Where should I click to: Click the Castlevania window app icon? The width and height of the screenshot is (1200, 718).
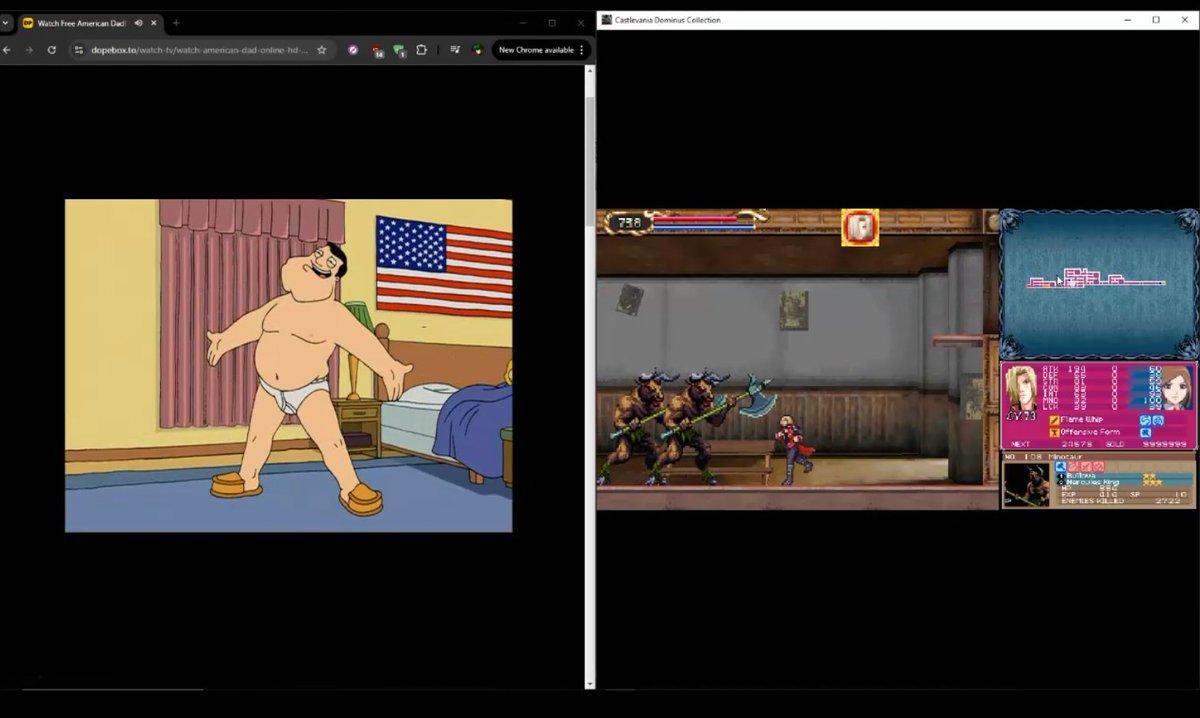(x=606, y=20)
